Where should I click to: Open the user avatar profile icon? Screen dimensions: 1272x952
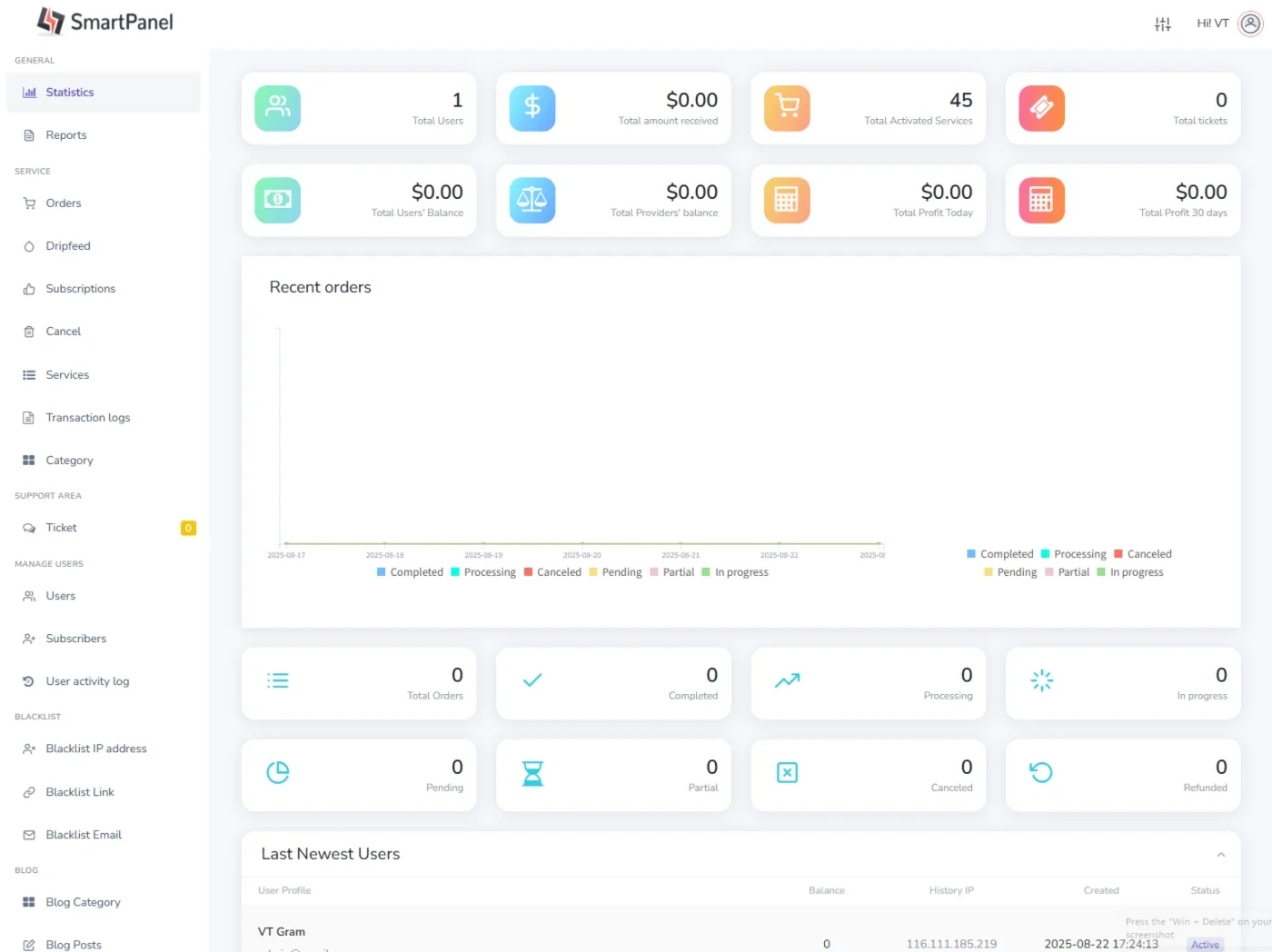click(x=1251, y=24)
